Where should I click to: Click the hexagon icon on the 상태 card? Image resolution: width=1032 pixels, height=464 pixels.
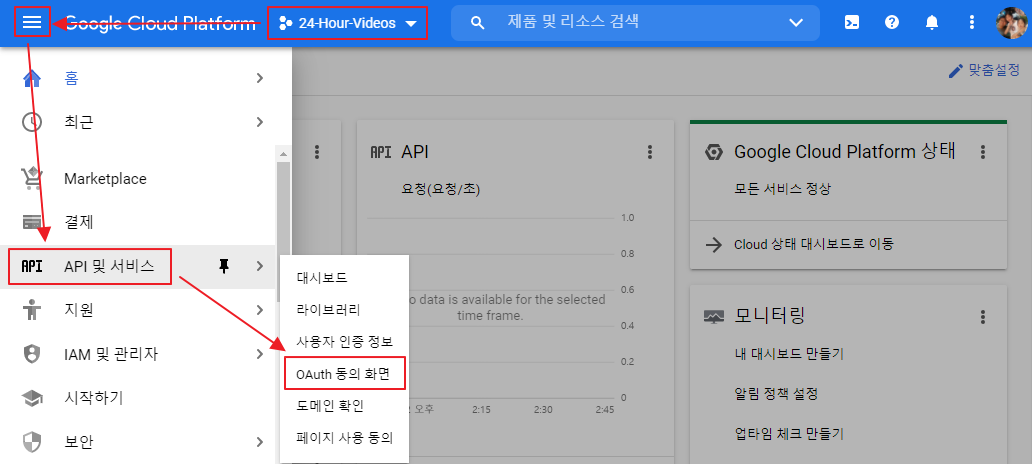click(x=713, y=152)
